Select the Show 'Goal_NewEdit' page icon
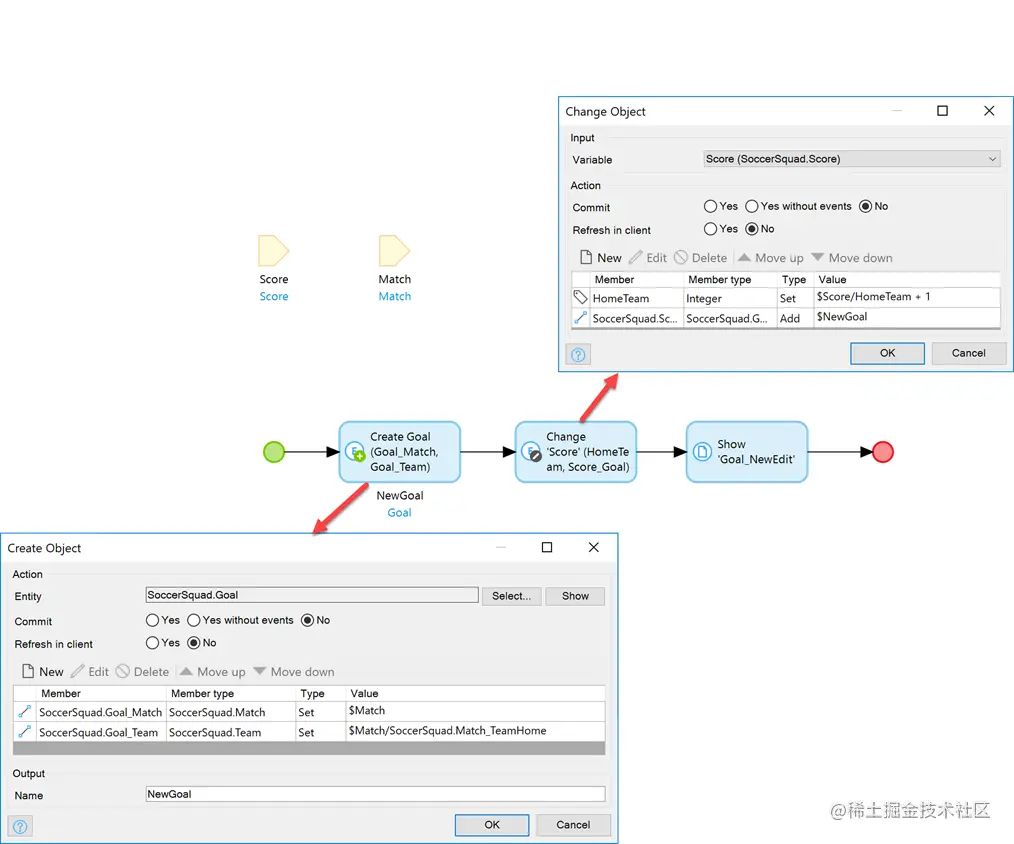Image resolution: width=1014 pixels, height=844 pixels. [x=702, y=451]
